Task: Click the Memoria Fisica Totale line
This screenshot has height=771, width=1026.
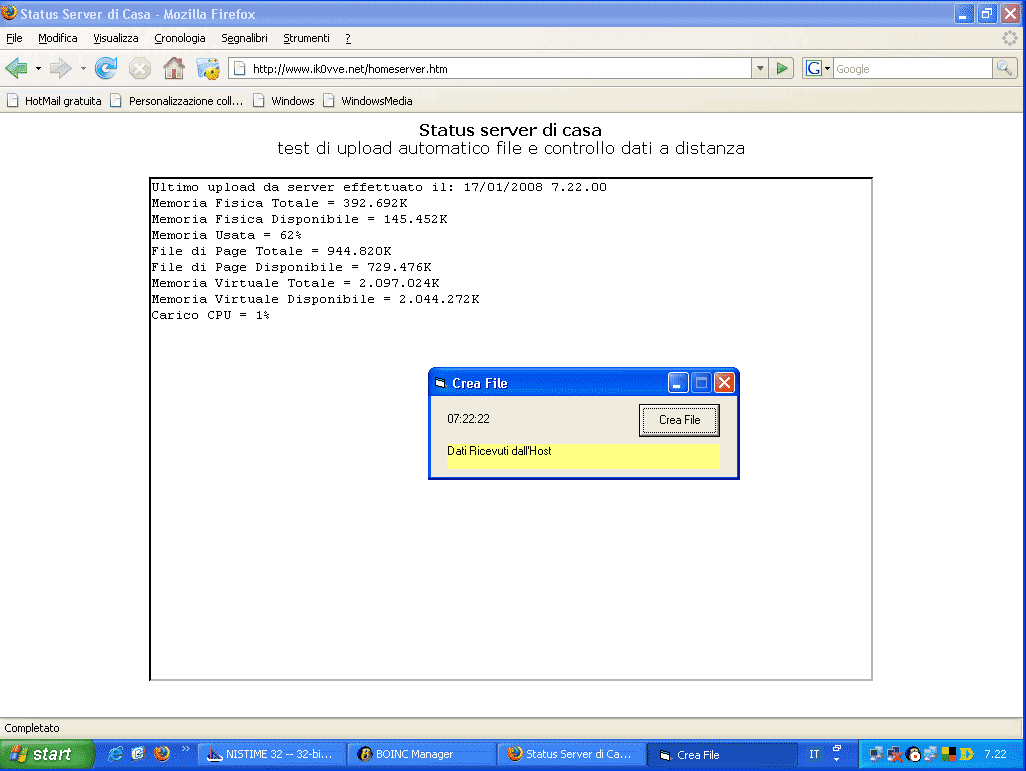Action: (279, 204)
